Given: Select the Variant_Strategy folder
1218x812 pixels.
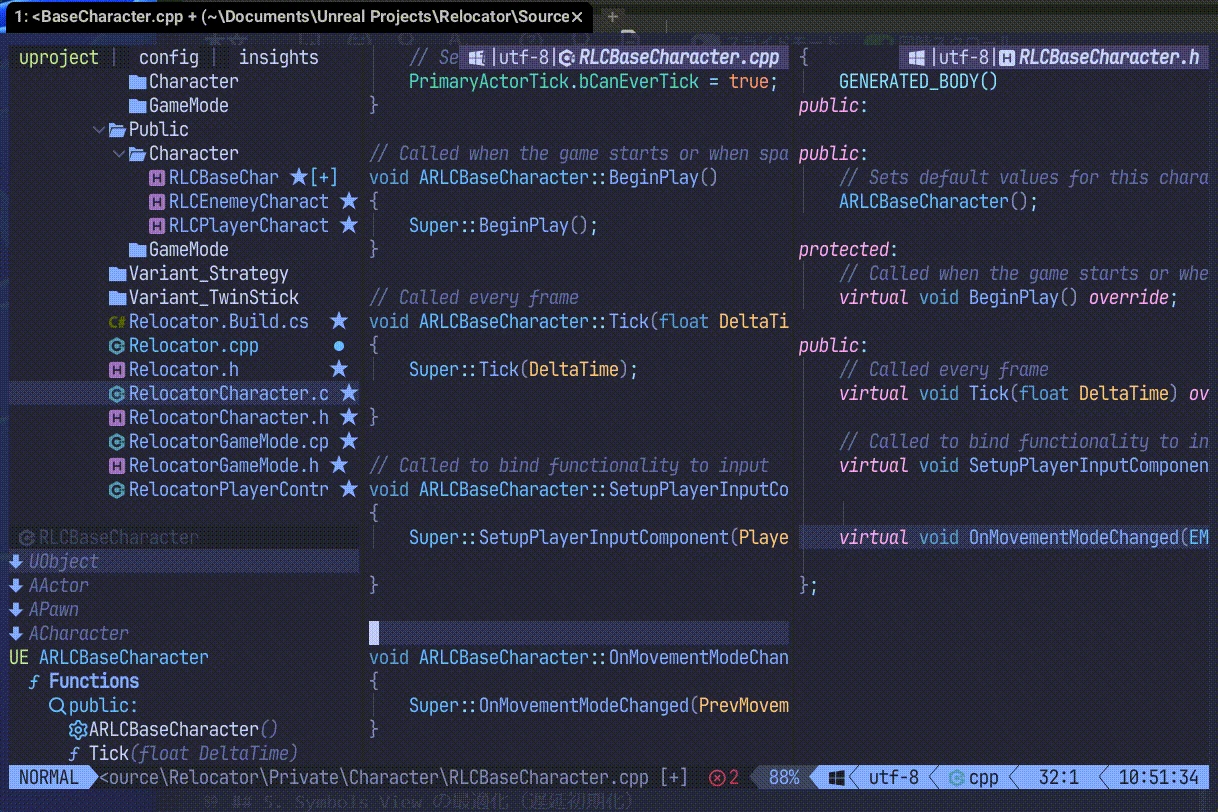Looking at the screenshot, I should 198,273.
